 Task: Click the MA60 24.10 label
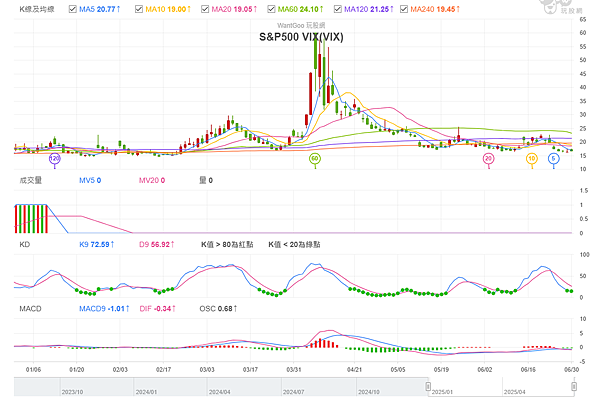pyautogui.click(x=300, y=9)
